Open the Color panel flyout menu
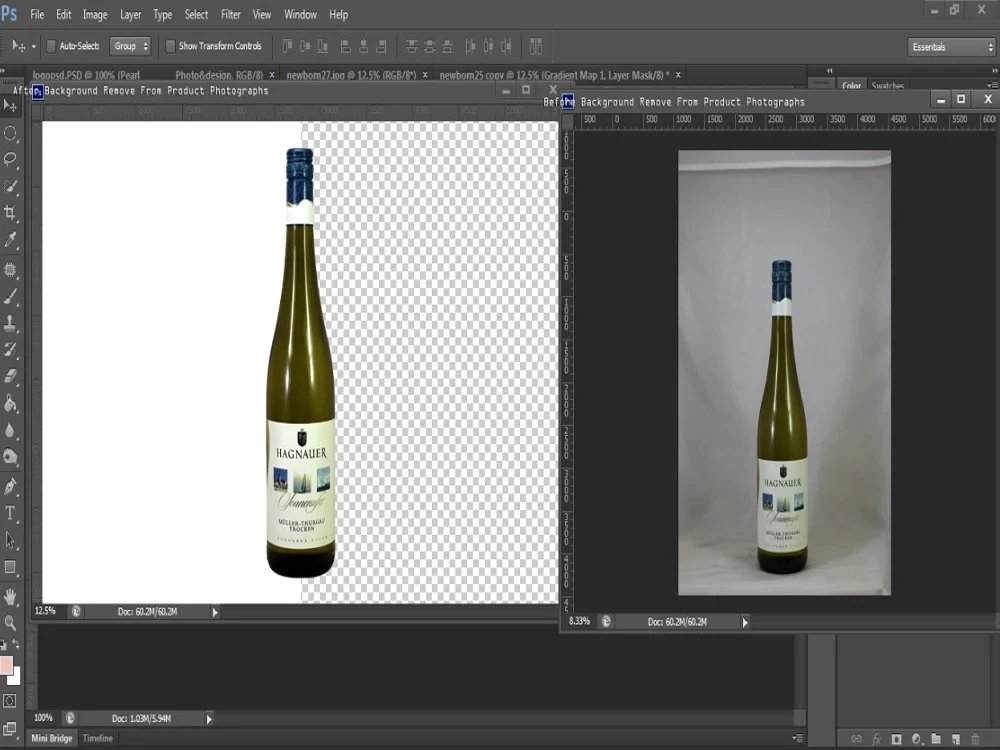 [992, 85]
